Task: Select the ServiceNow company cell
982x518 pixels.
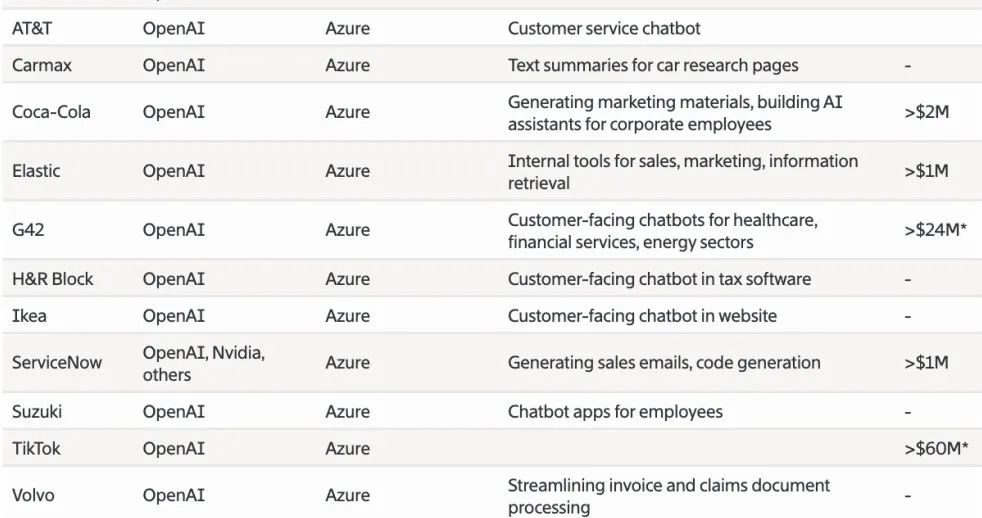Action: (x=57, y=363)
